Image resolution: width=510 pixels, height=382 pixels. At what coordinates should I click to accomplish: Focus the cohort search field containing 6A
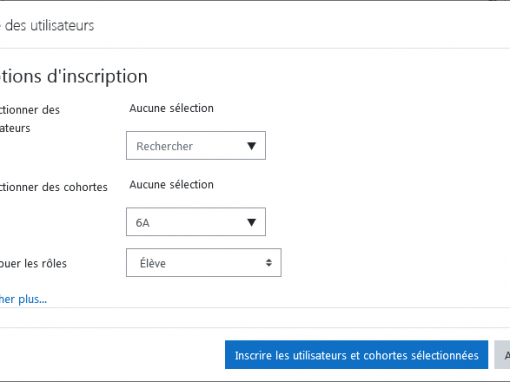(x=196, y=222)
